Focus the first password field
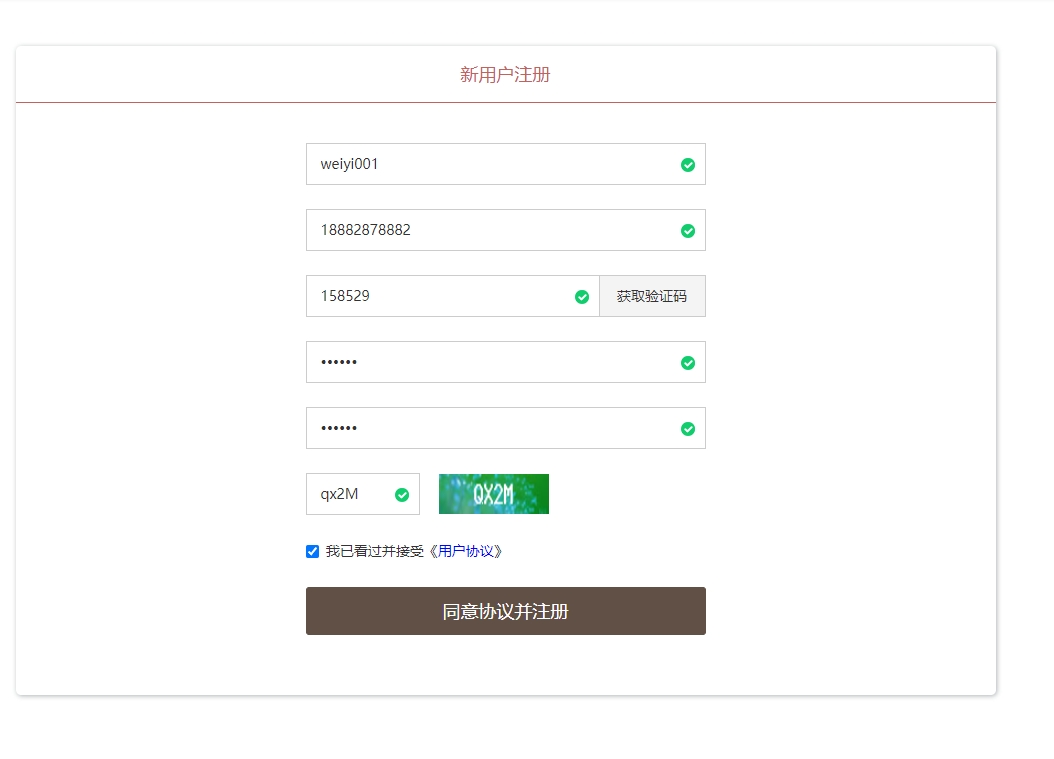The width and height of the screenshot is (1054, 759). click(505, 362)
